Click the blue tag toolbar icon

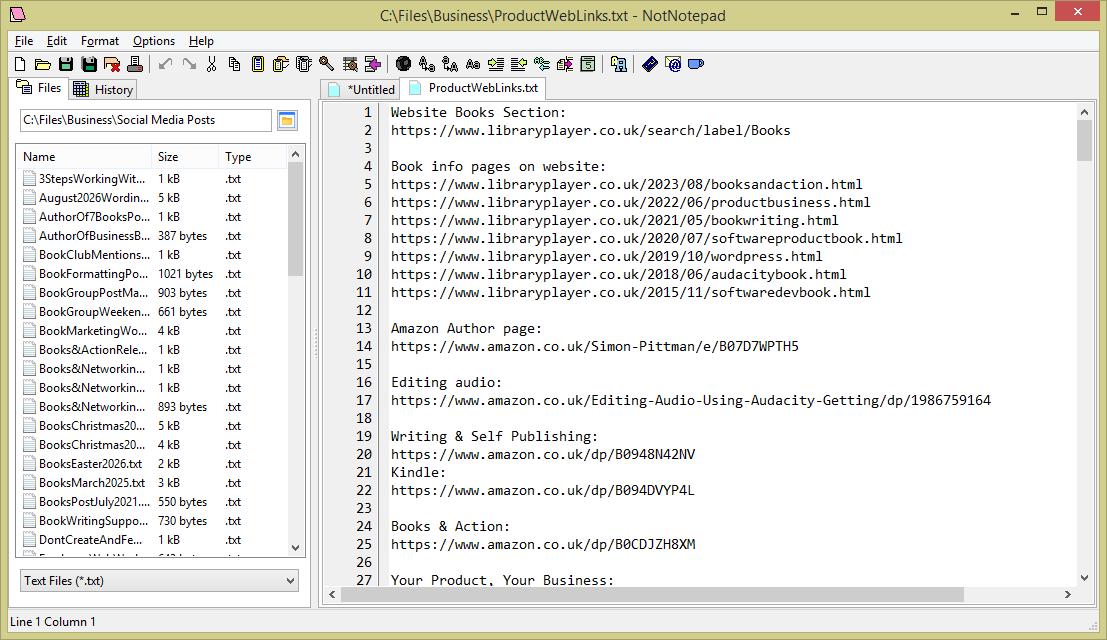pos(650,64)
